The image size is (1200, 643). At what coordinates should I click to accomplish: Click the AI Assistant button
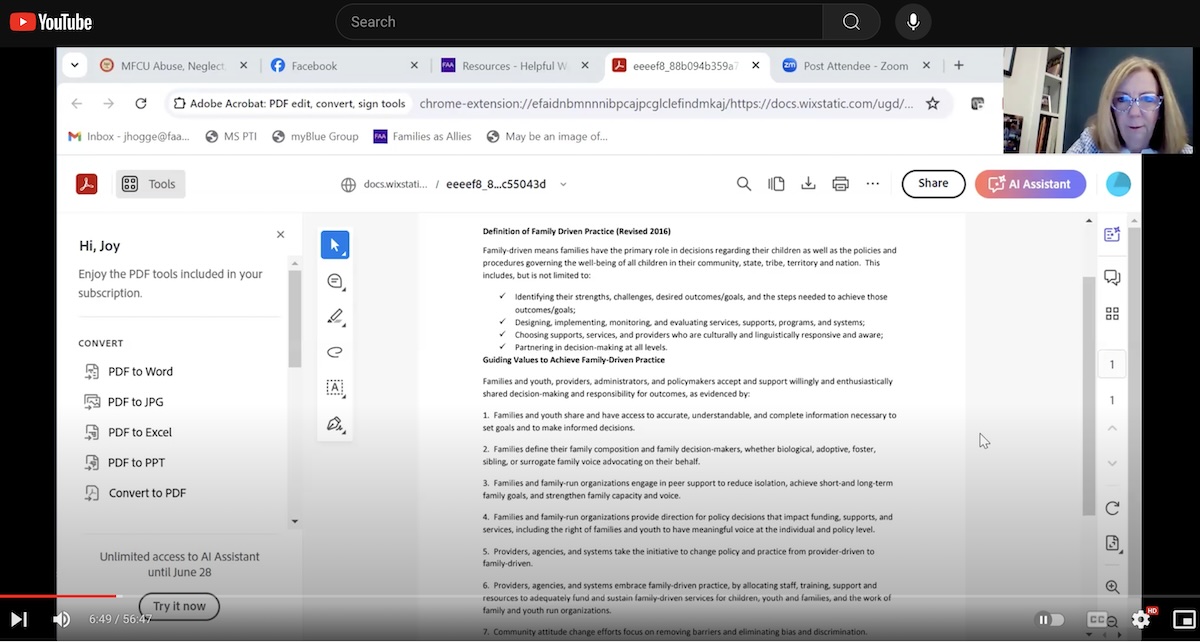(x=1030, y=184)
